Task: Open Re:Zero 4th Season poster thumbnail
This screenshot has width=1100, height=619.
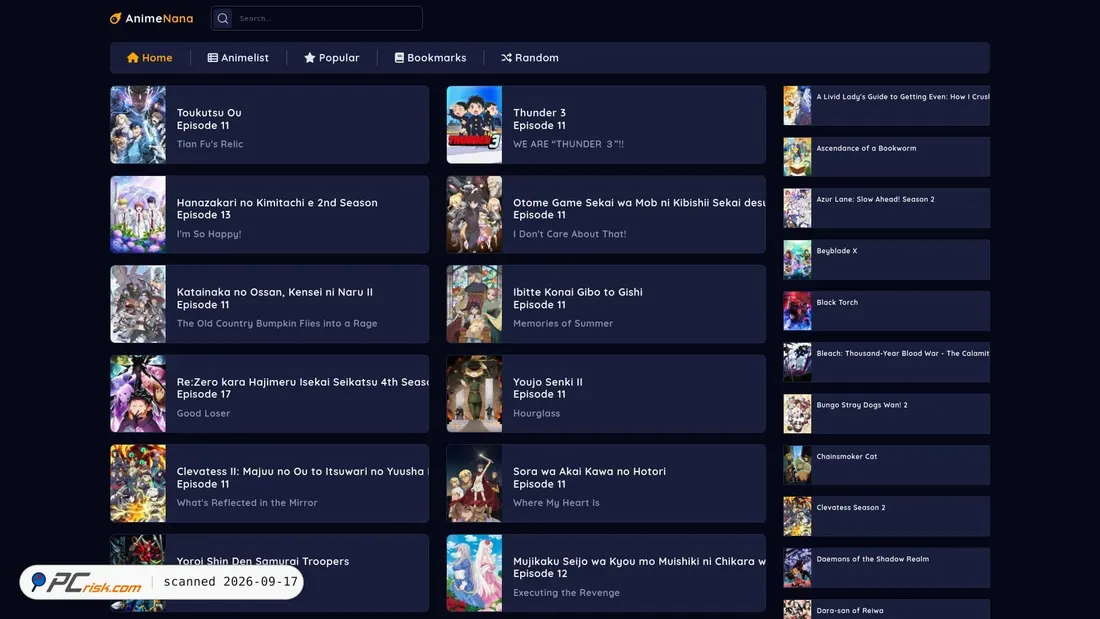Action: [x=138, y=394]
